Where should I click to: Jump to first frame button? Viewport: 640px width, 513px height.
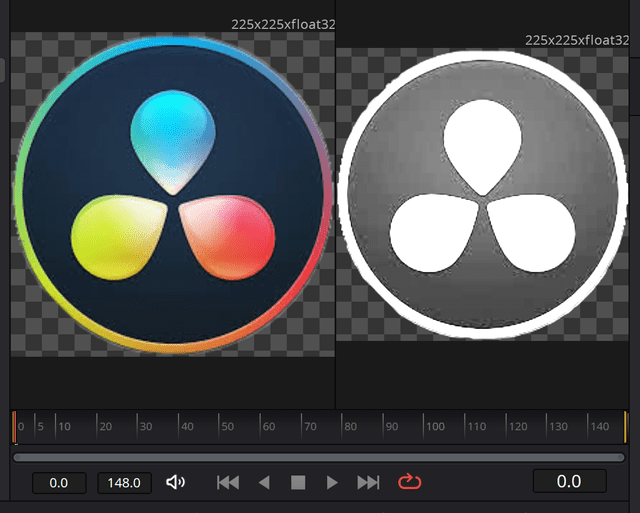tap(228, 482)
